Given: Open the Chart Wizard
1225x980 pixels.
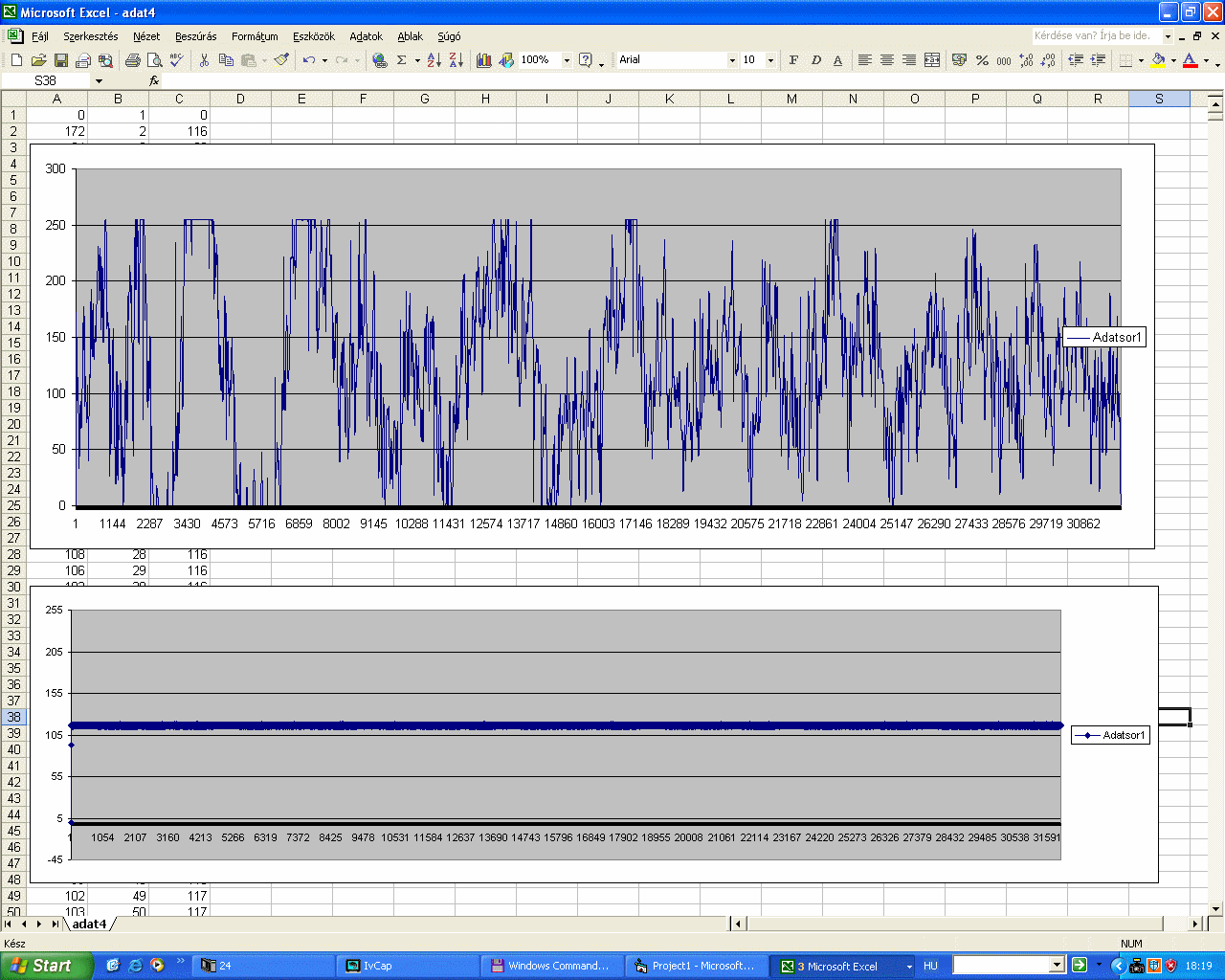Looking at the screenshot, I should [x=484, y=60].
